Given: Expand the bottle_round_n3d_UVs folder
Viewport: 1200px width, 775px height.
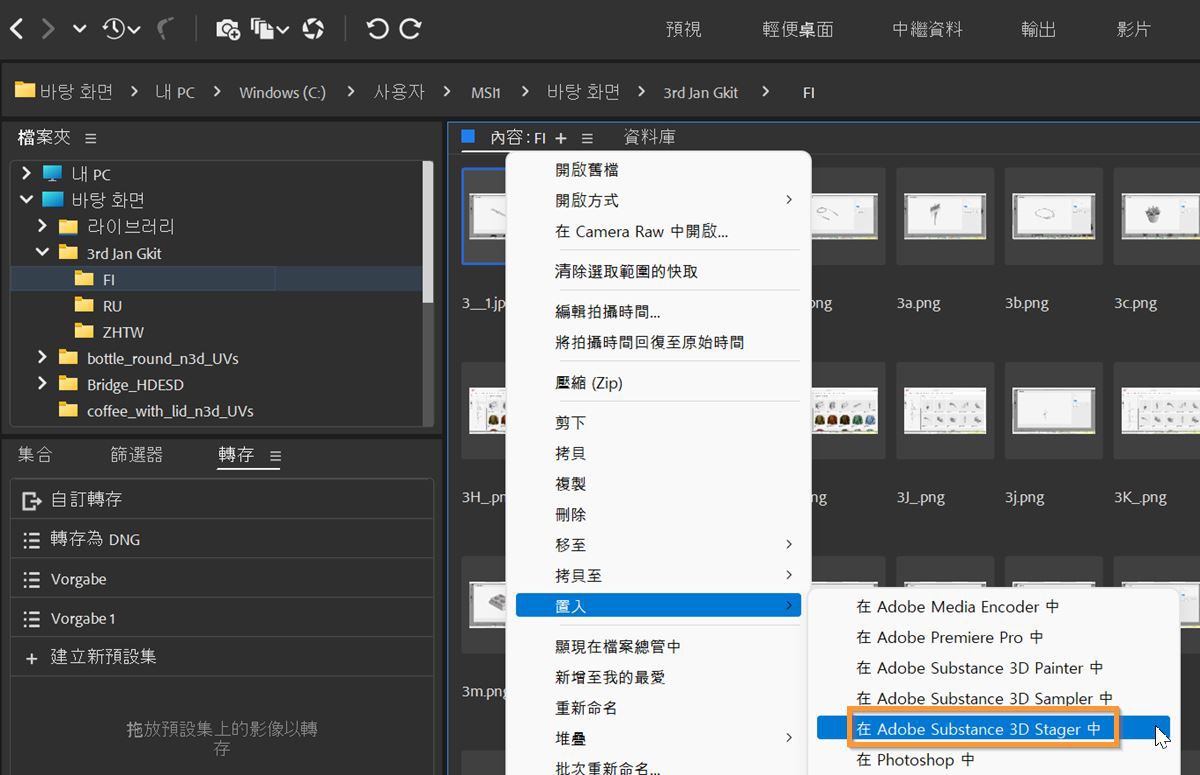Looking at the screenshot, I should [42, 358].
